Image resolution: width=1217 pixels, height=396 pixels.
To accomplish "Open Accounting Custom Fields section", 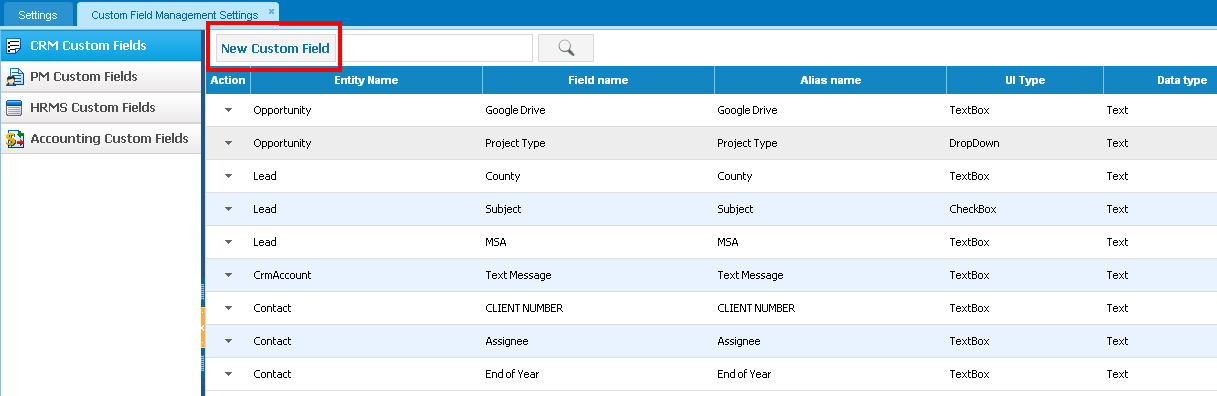I will 101,139.
